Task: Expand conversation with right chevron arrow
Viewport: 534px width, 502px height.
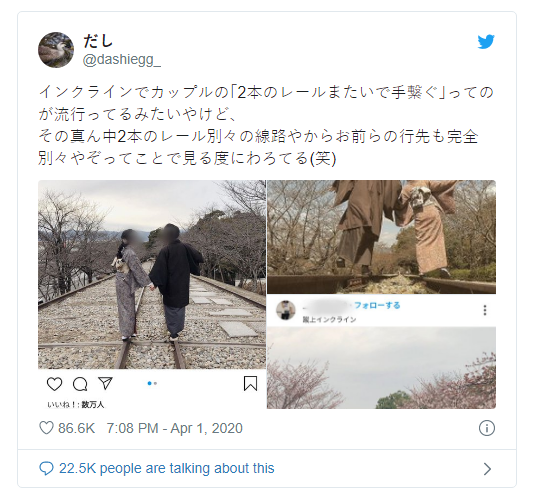Action: point(488,469)
